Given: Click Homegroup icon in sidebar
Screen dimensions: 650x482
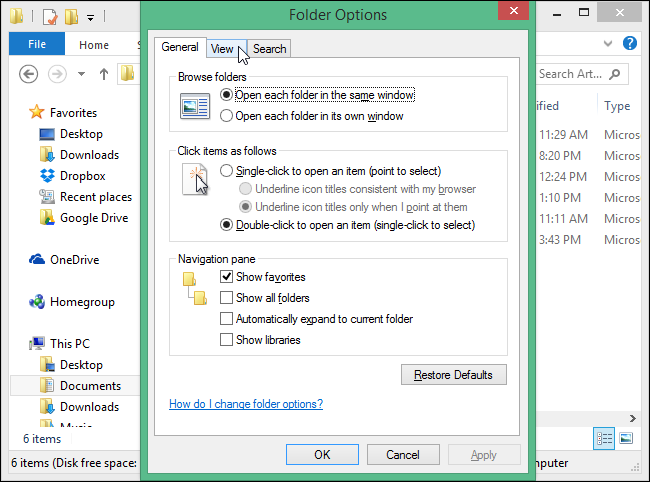Looking at the screenshot, I should tap(37, 302).
